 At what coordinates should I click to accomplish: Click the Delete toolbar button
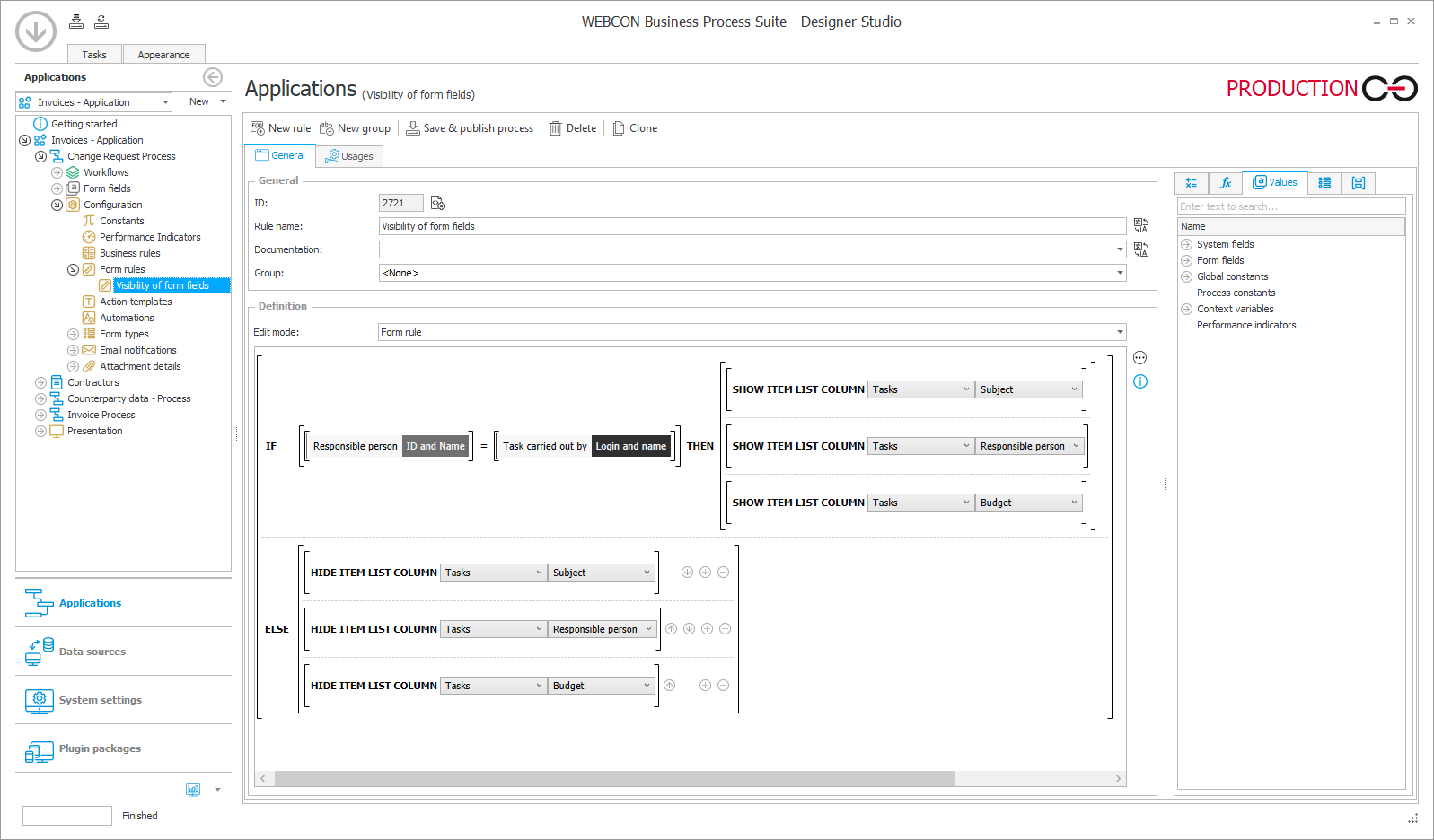click(x=573, y=128)
